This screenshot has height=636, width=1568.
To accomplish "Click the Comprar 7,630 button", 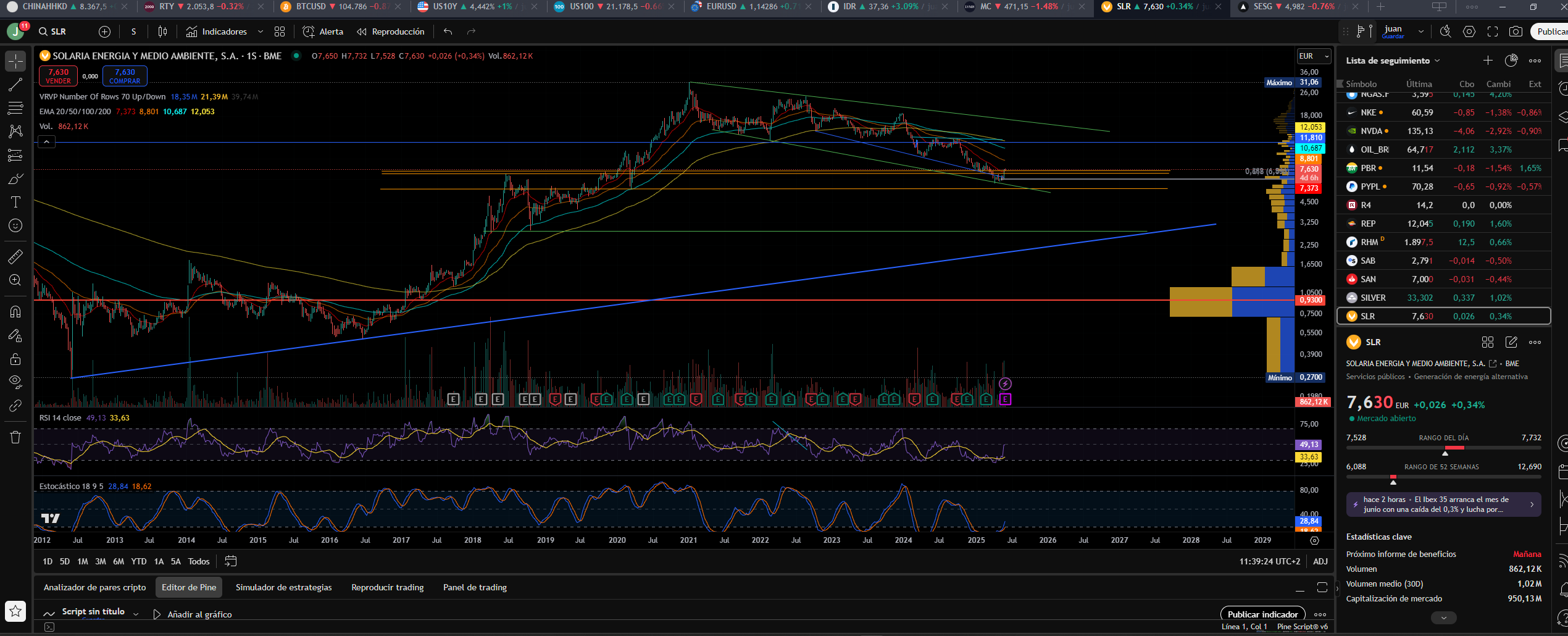I will pos(125,76).
